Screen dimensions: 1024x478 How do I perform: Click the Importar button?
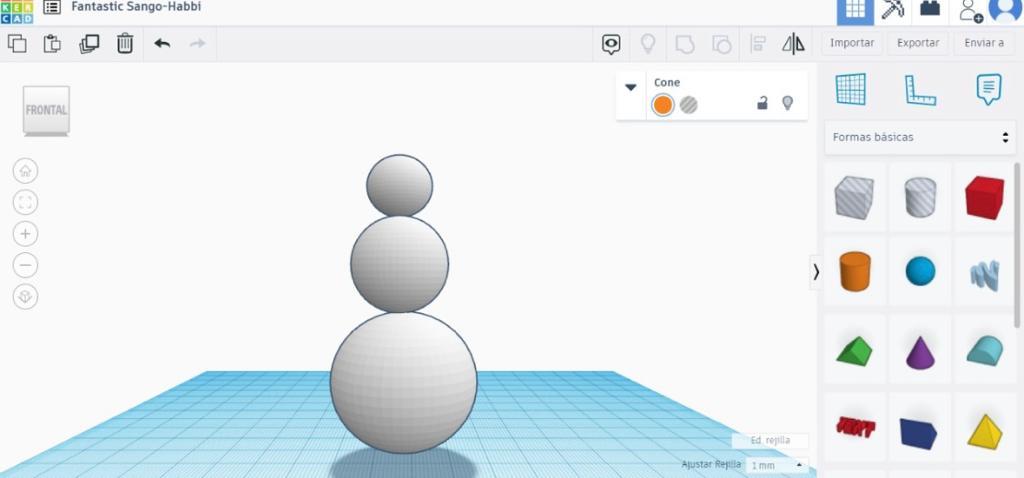coord(852,43)
